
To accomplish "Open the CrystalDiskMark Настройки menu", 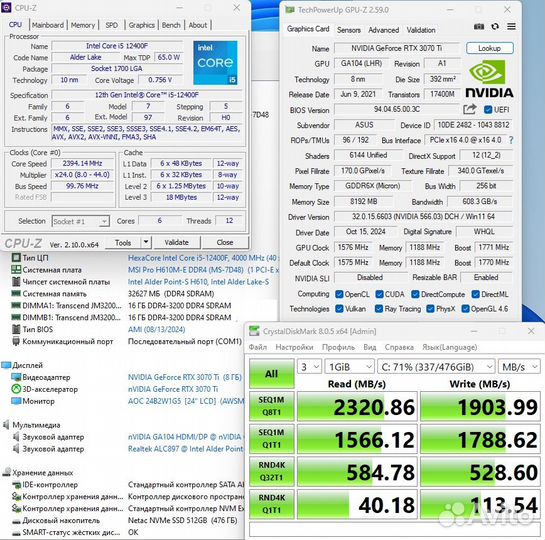I will click(294, 347).
